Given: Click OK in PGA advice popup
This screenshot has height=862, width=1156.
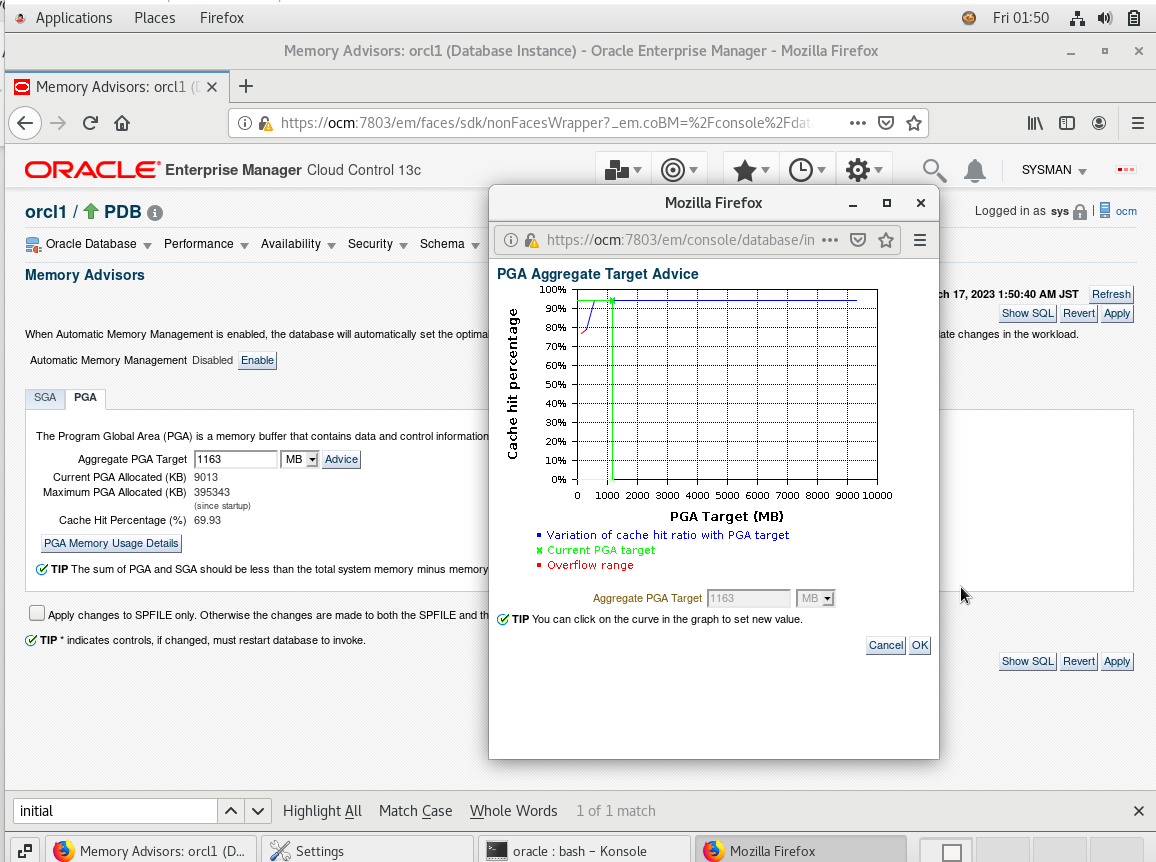Looking at the screenshot, I should coord(920,645).
